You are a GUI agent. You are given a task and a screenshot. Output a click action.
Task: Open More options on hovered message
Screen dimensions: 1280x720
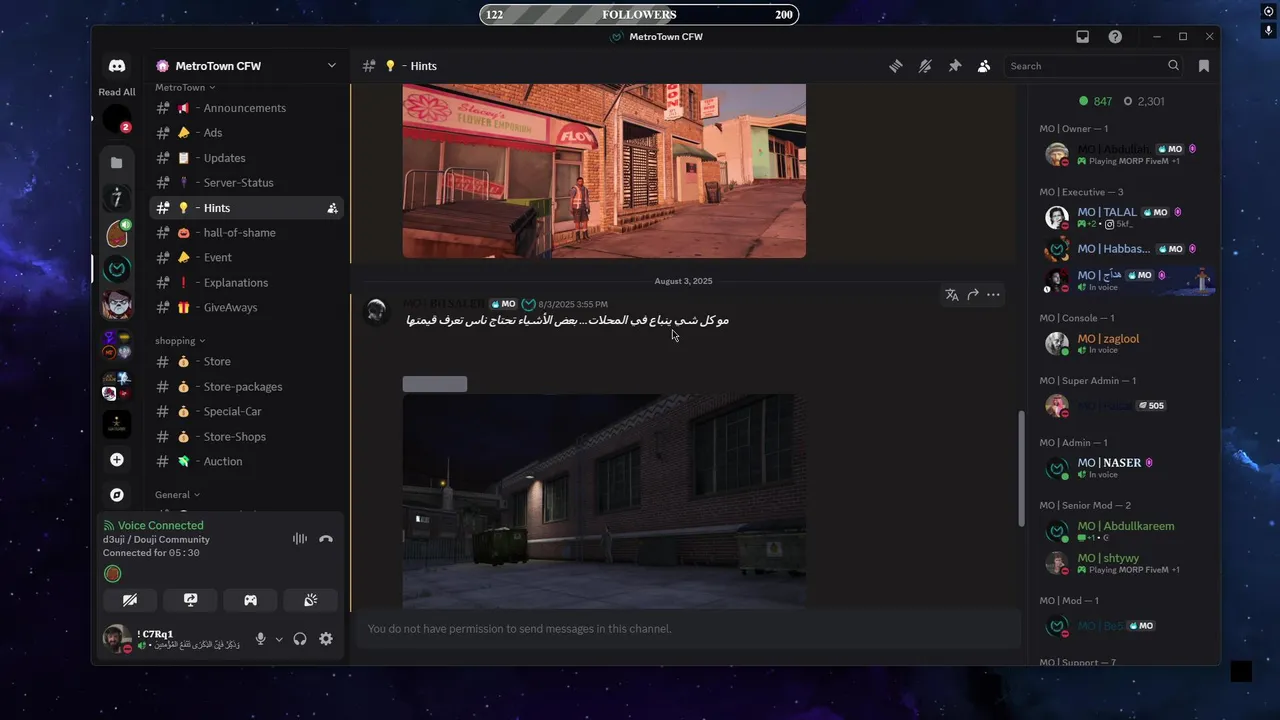coord(993,295)
